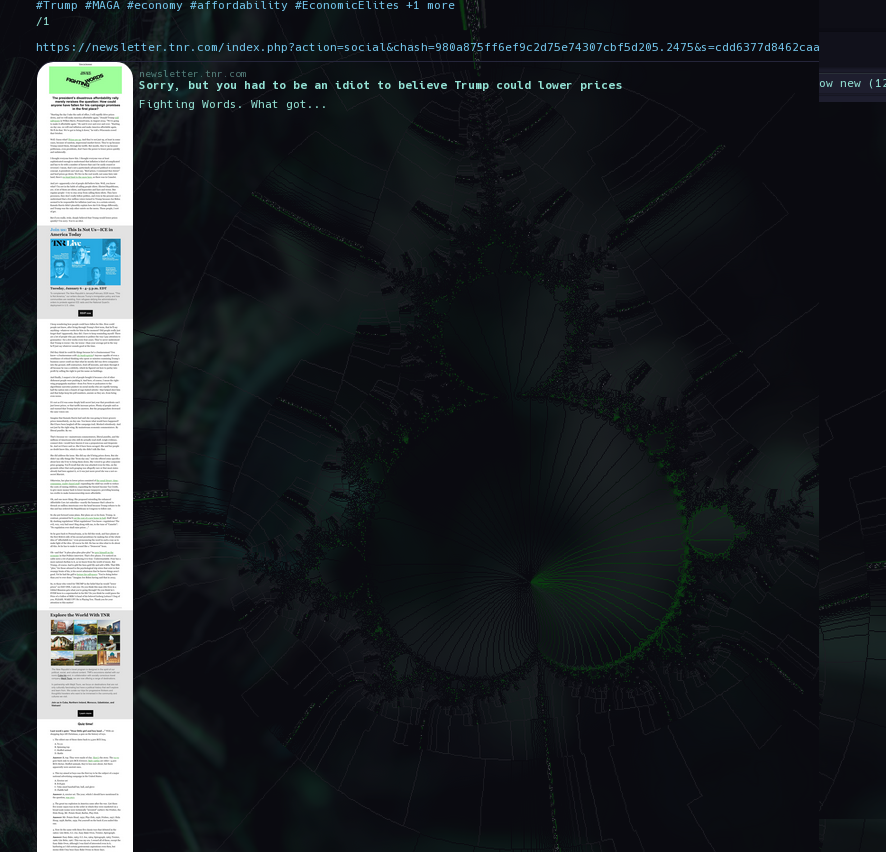This screenshot has height=852, width=886.
Task: Click the newsletter.tnr.com site label above headline
Action: click(191, 73)
